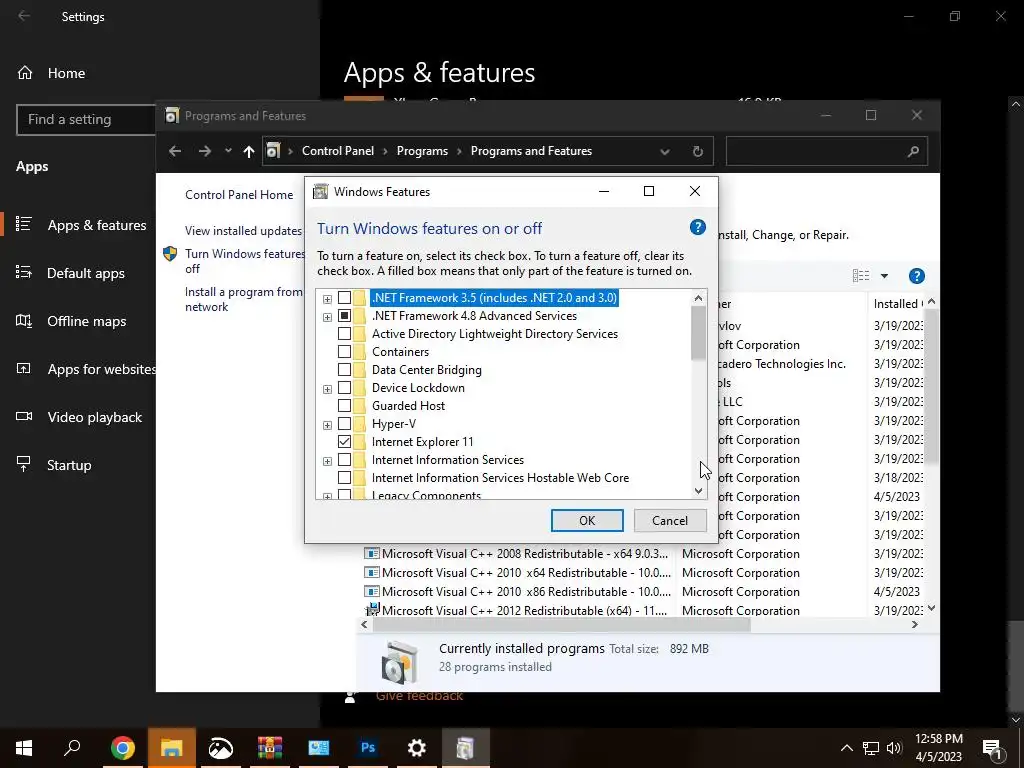Open View installed updates link
The height and width of the screenshot is (768, 1024).
[243, 231]
